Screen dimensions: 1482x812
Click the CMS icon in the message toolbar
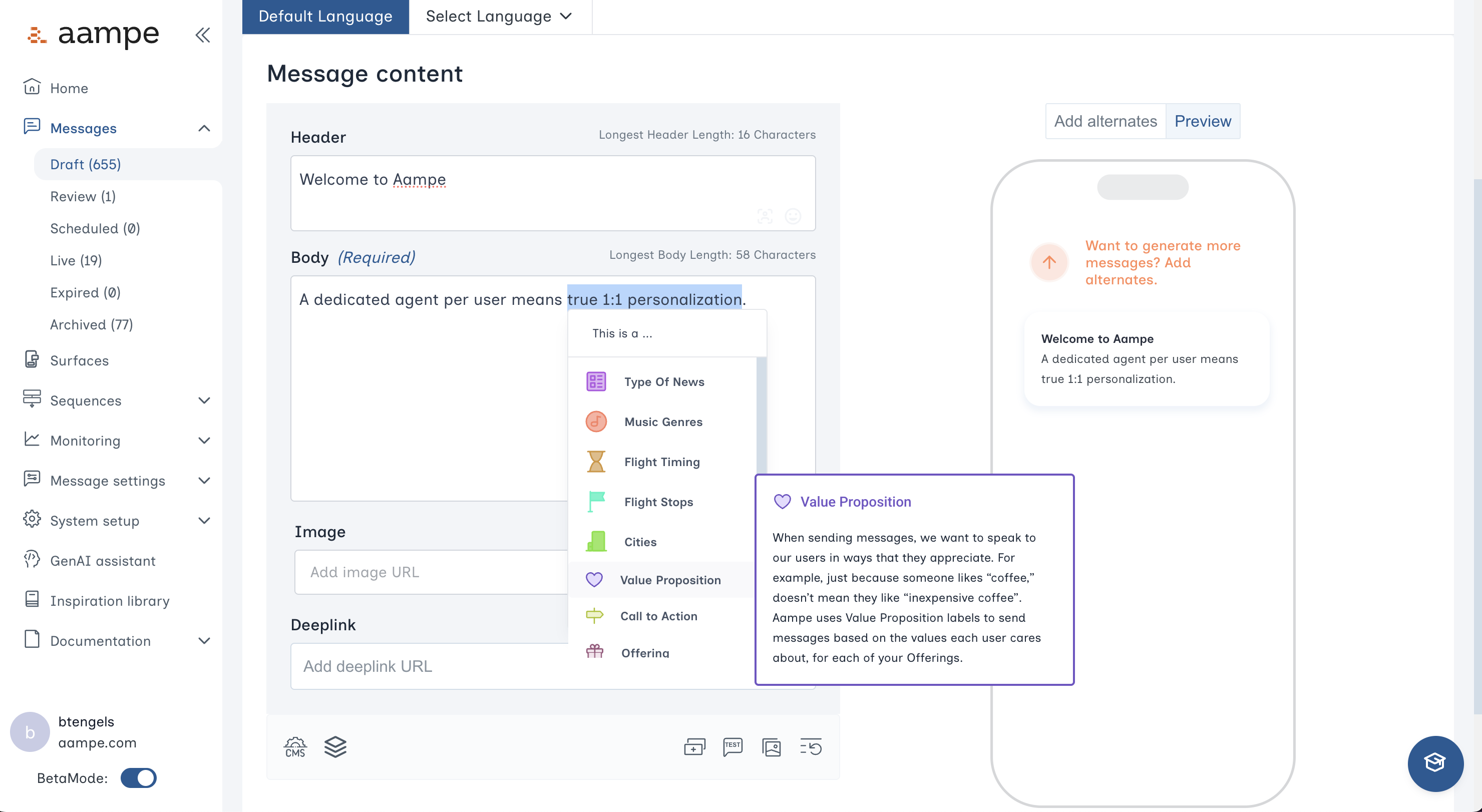coord(294,747)
